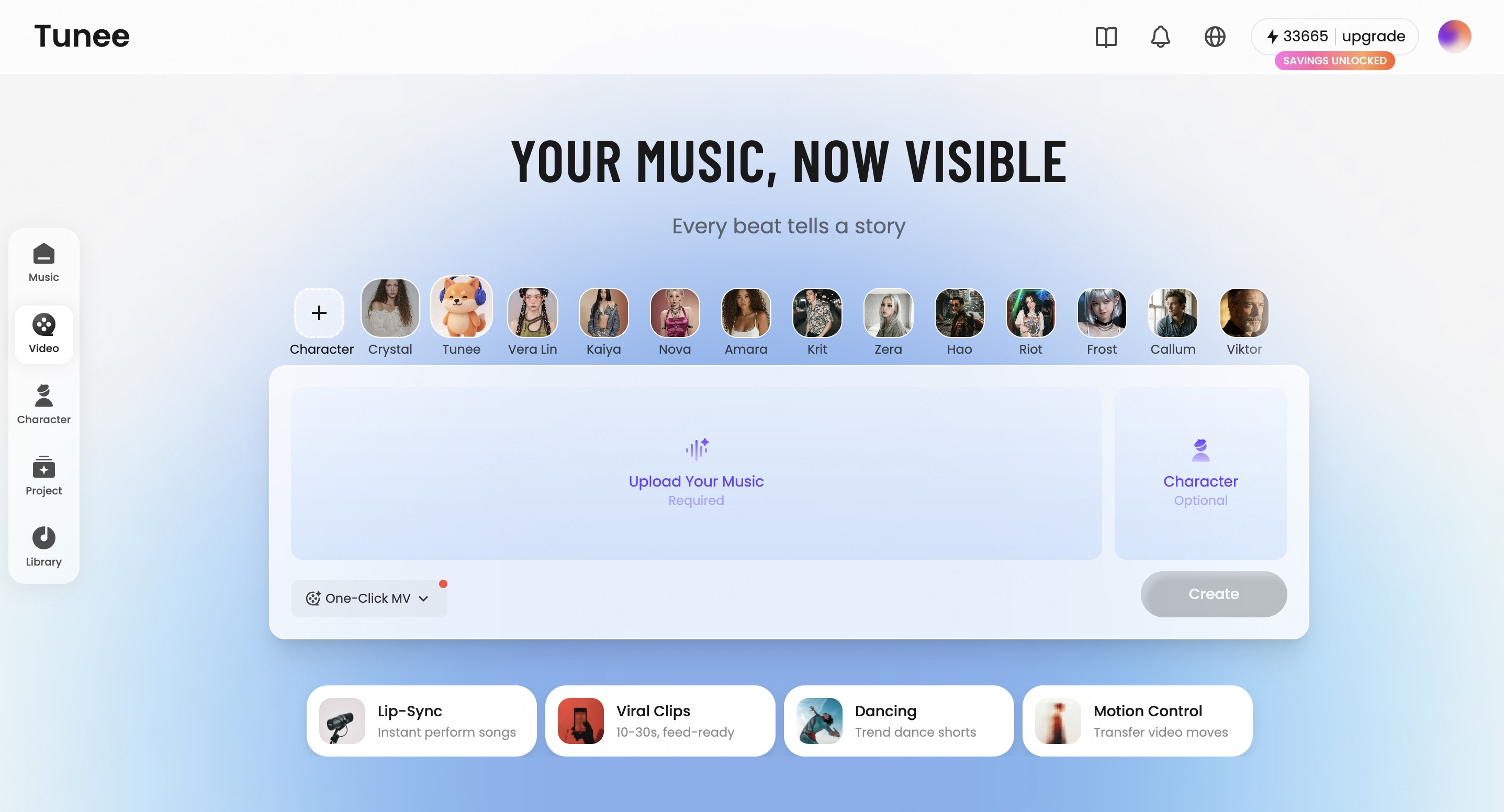
Task: Add a new character with plus
Action: pos(319,313)
